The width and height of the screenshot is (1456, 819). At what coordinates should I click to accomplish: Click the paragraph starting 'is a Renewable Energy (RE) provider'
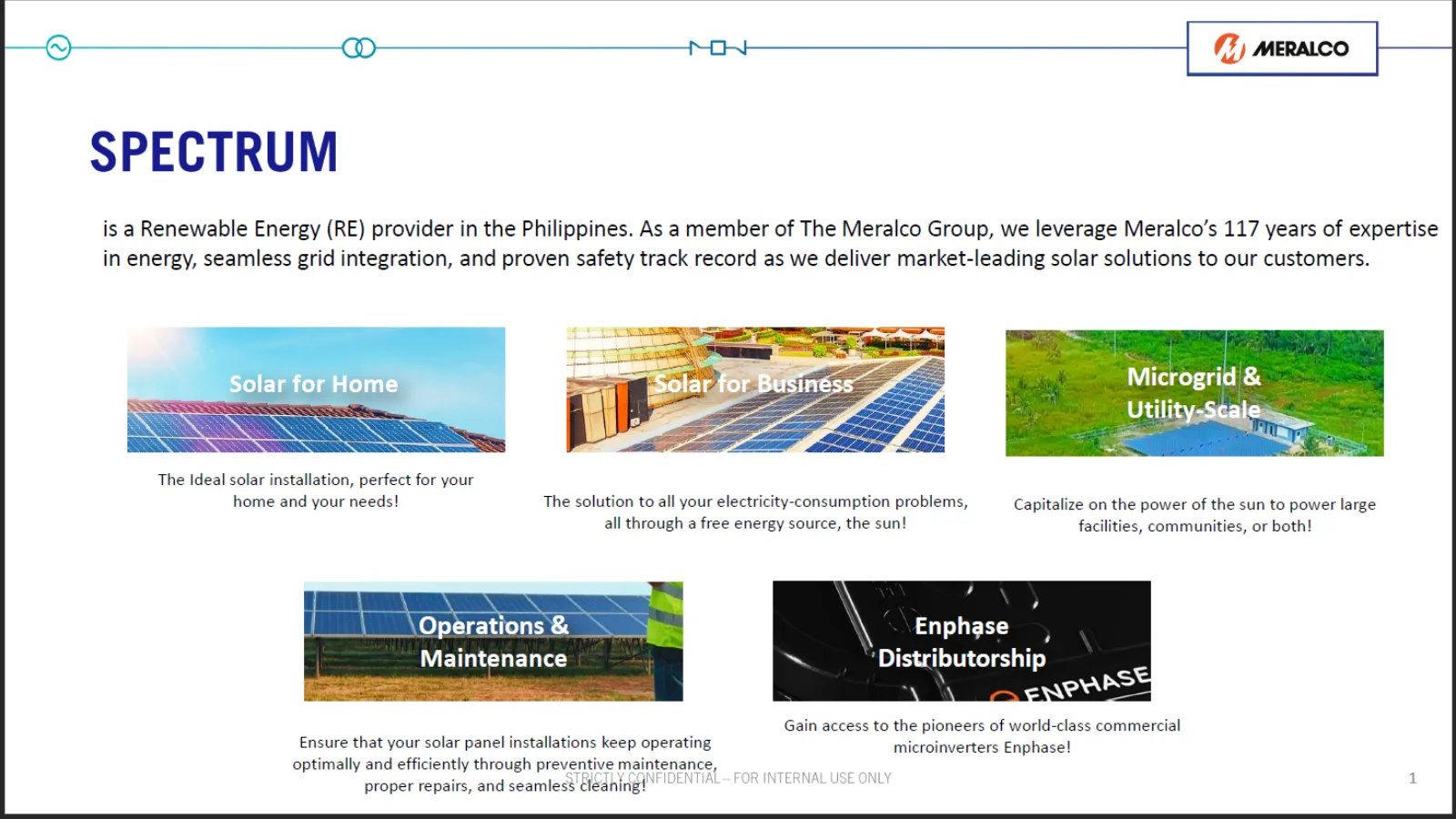tap(770, 244)
